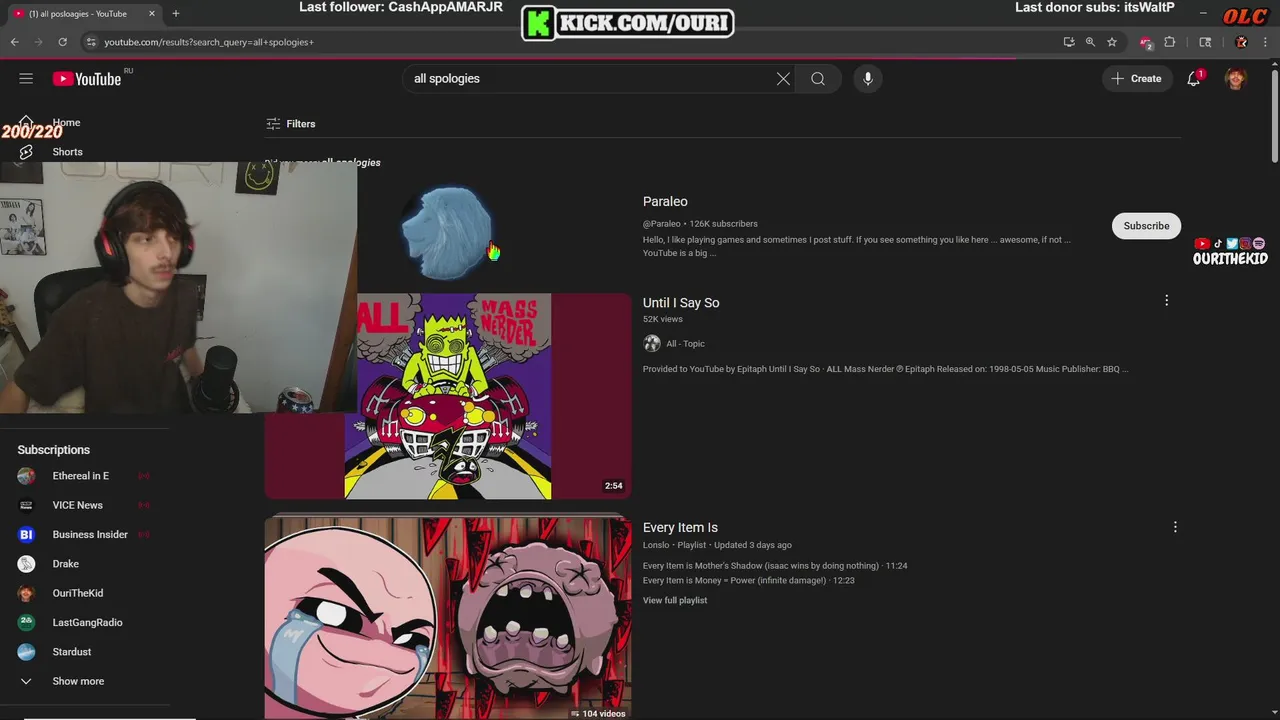The height and width of the screenshot is (720, 1280).
Task: Click suggested spelling all apologies
Action: (351, 162)
